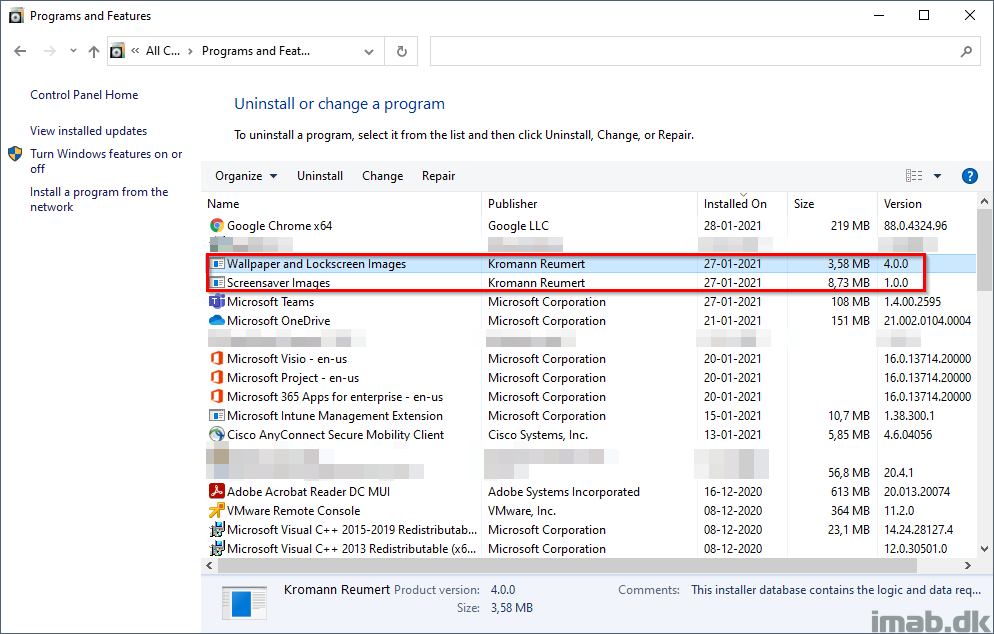Click the Repair toolbar button
Screen dimensions: 994x634
tap(439, 176)
